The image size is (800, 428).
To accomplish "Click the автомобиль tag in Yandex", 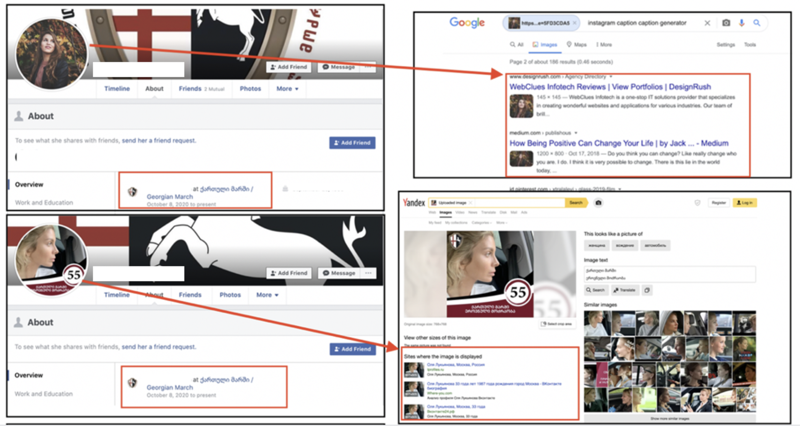I will coord(655,246).
